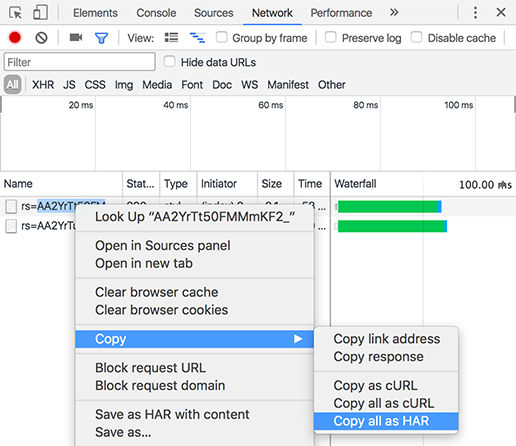
Task: Expand the Copy submenu entry
Action: pos(195,339)
